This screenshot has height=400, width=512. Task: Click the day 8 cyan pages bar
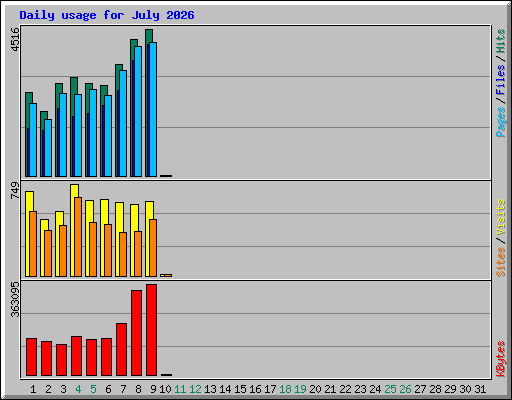pos(138,111)
